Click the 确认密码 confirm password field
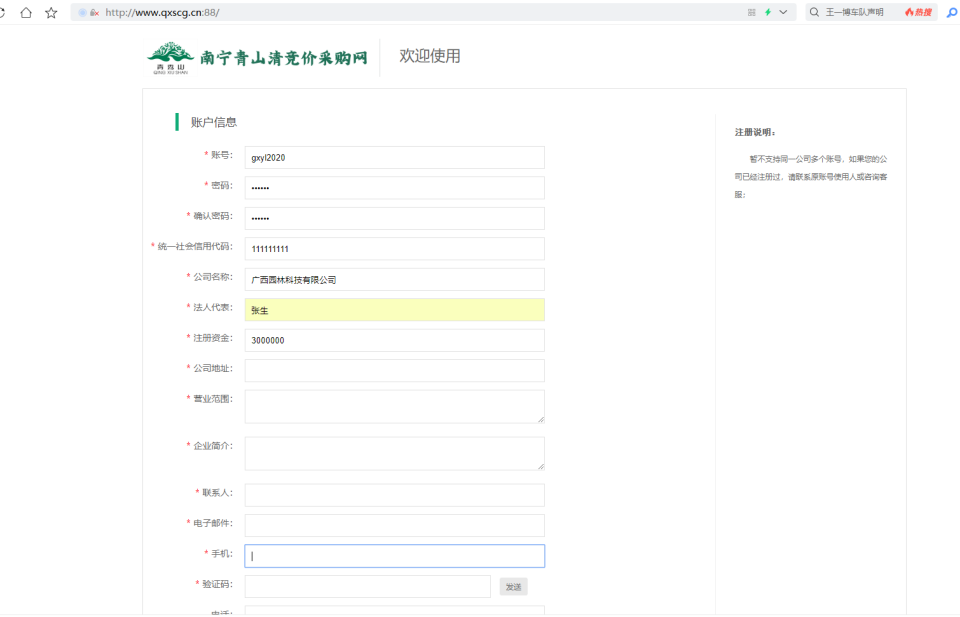The height and width of the screenshot is (617, 960). 394,218
